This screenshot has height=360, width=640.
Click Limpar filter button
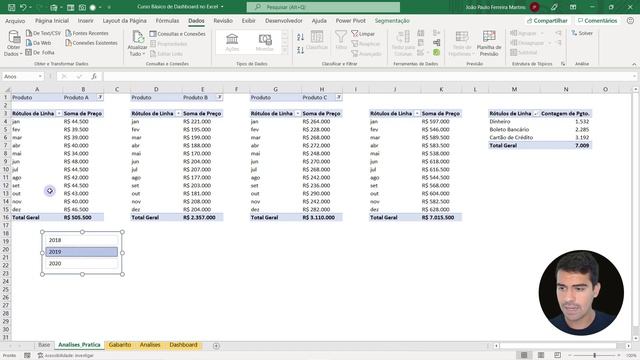click(363, 33)
